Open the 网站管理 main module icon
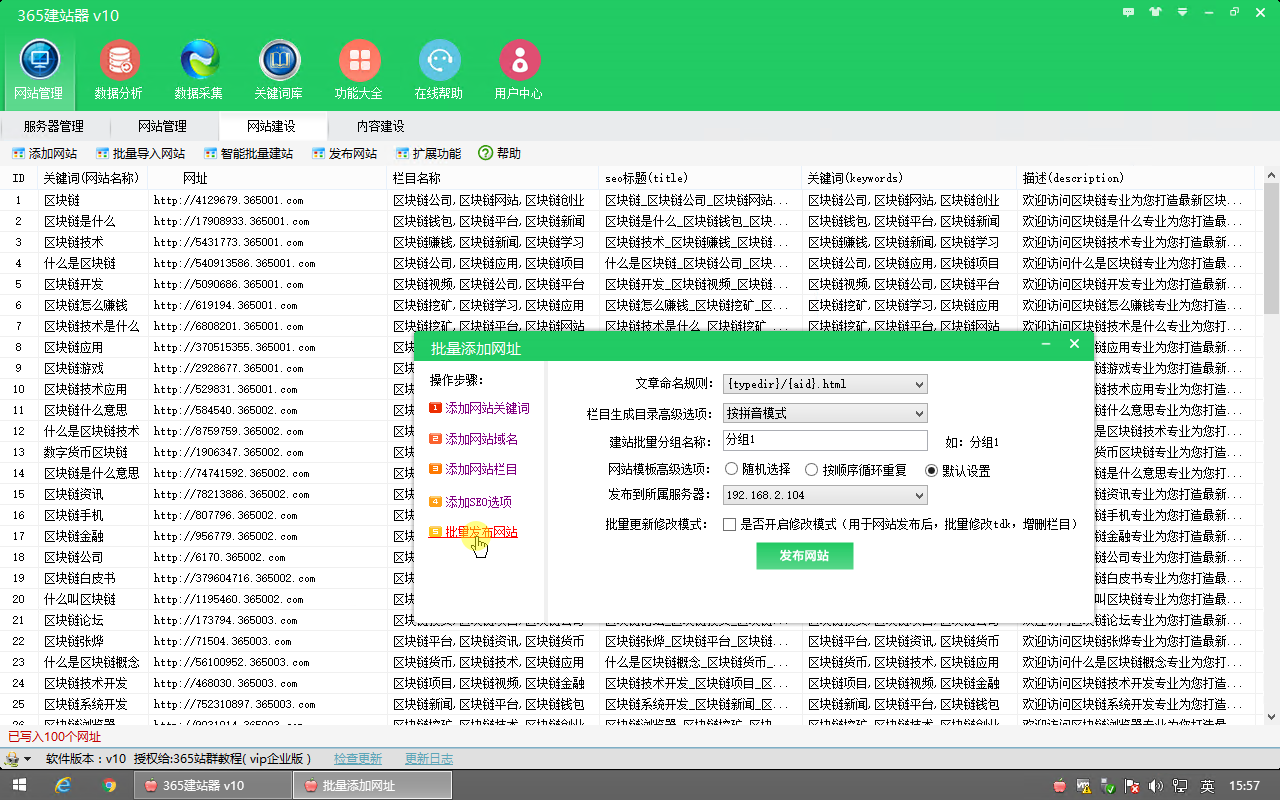Image resolution: width=1280 pixels, height=800 pixels. click(x=39, y=70)
